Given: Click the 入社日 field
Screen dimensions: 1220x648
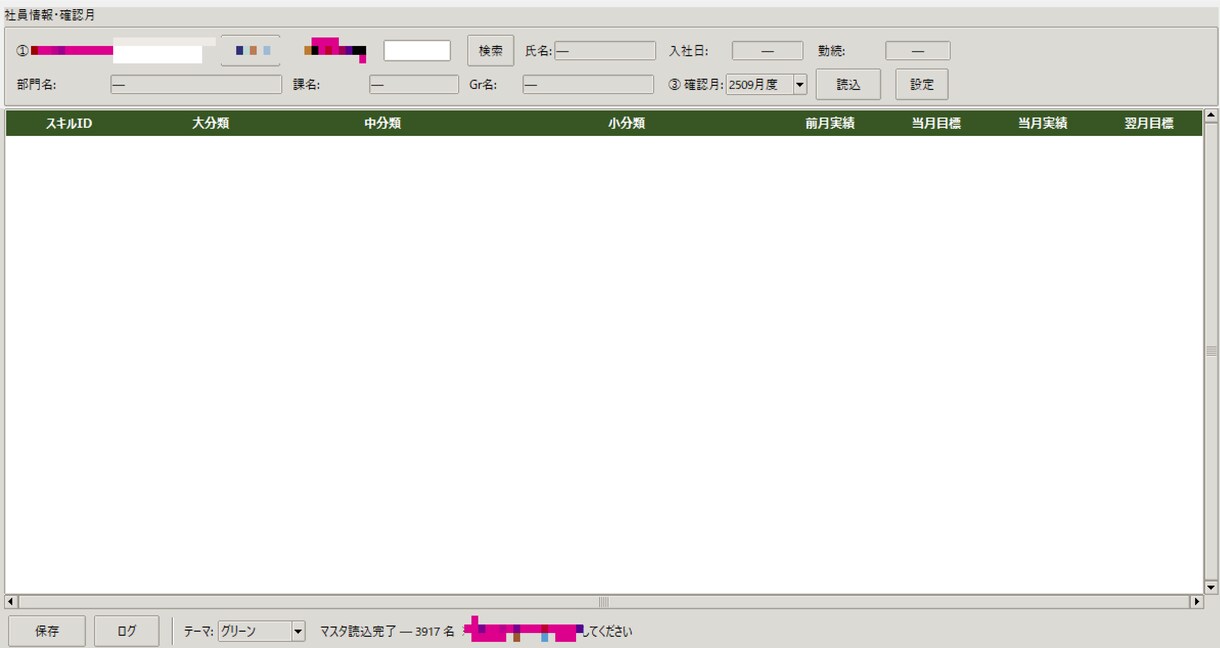Looking at the screenshot, I should pyautogui.click(x=767, y=51).
